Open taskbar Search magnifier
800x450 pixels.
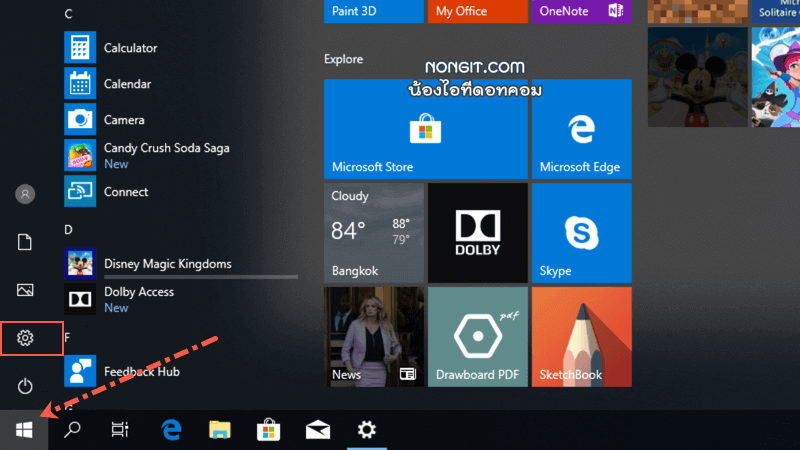click(72, 430)
